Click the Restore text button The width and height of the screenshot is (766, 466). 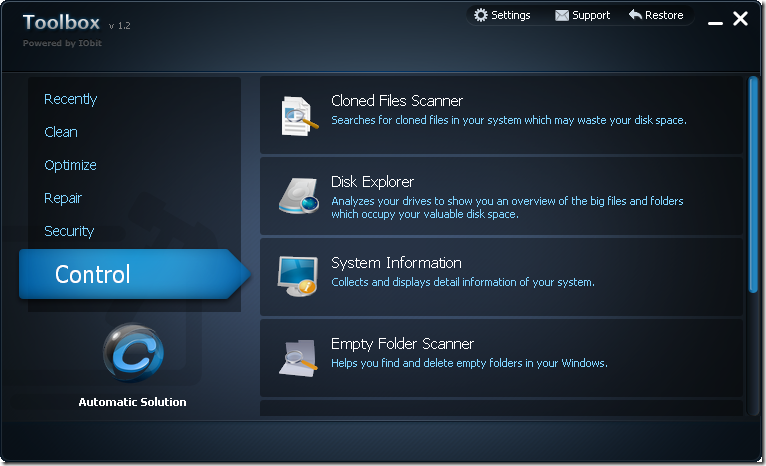[x=664, y=15]
